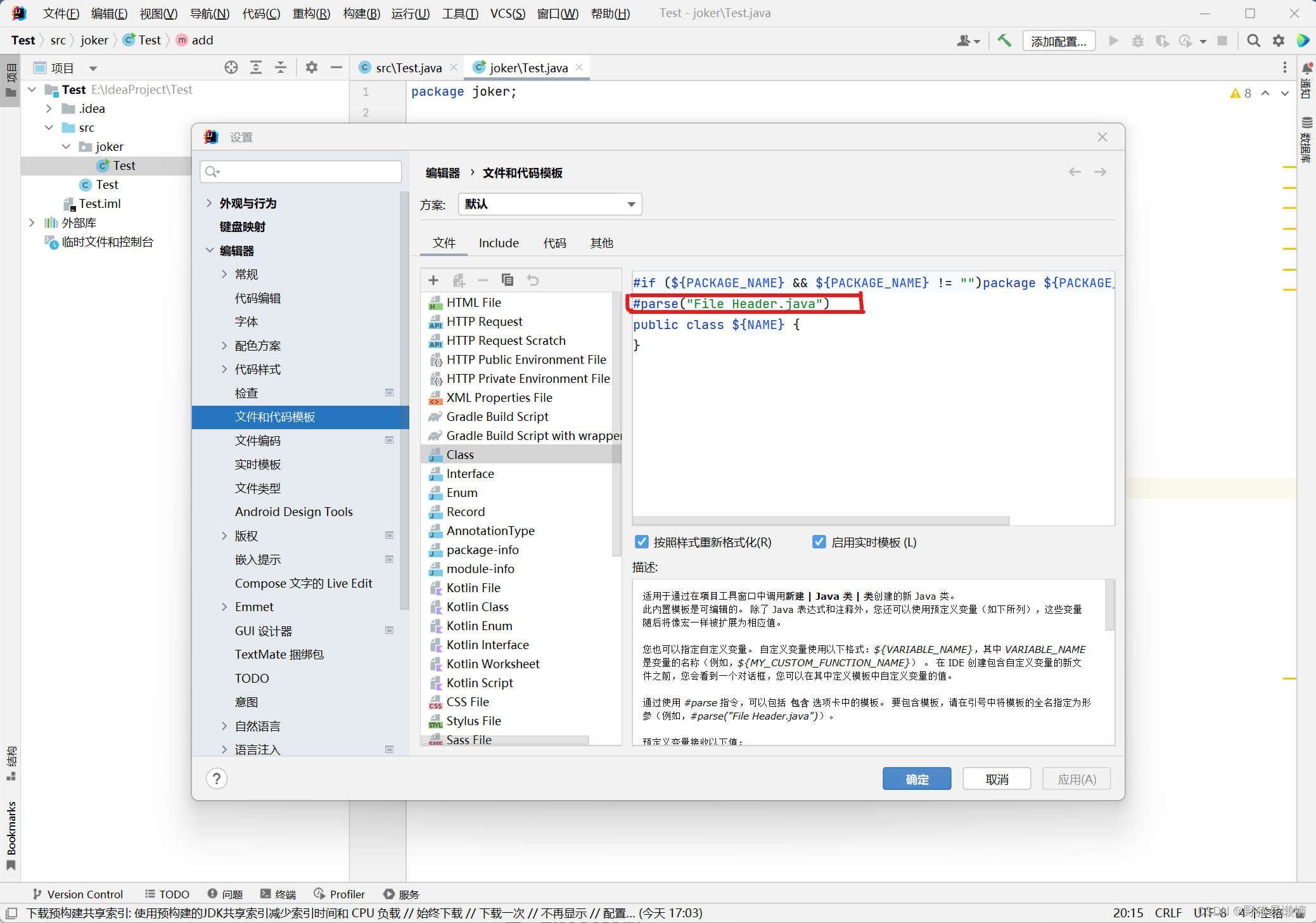
Task: Toggle 按照样式重新格式化 checkbox
Action: coord(641,541)
